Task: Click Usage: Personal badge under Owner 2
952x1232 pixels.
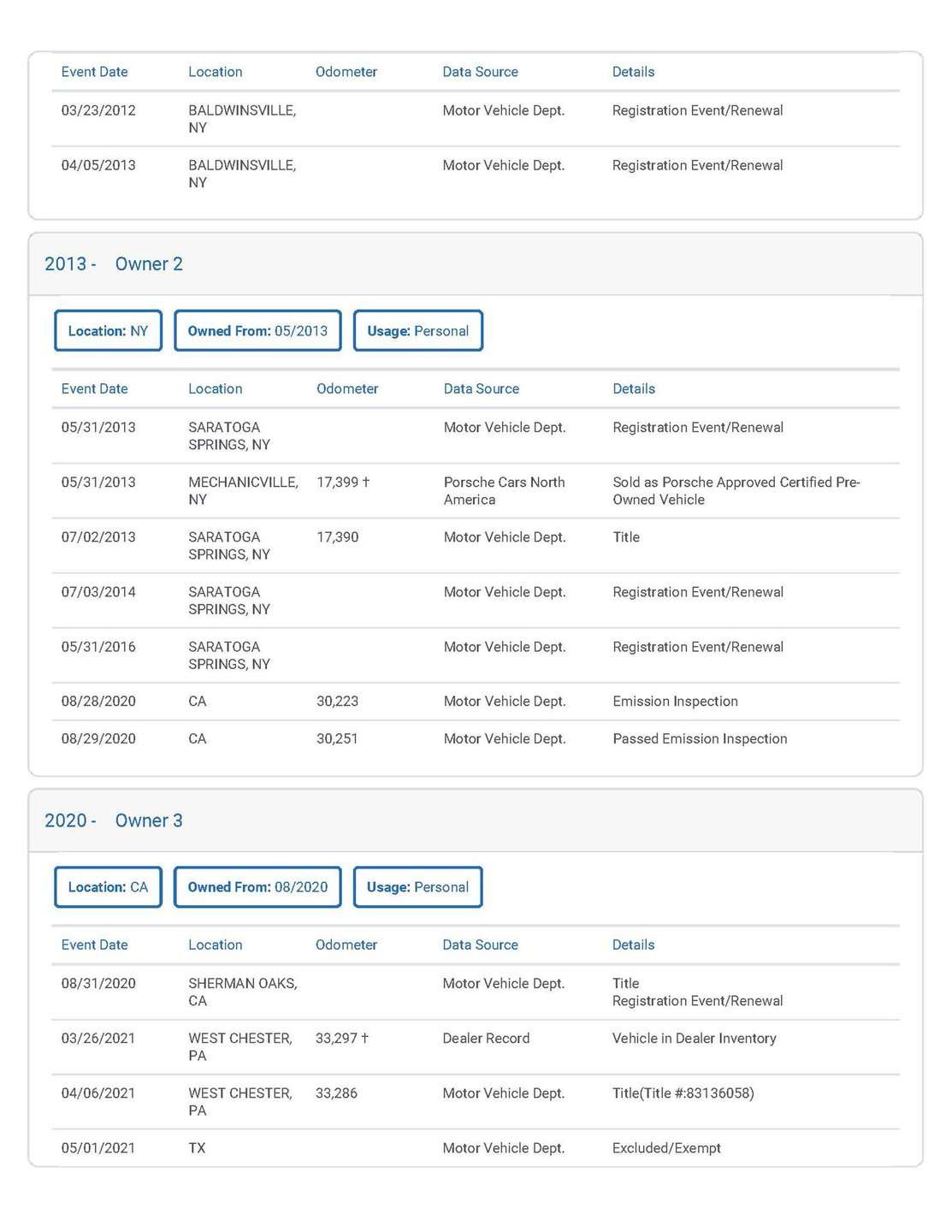Action: 417,331
